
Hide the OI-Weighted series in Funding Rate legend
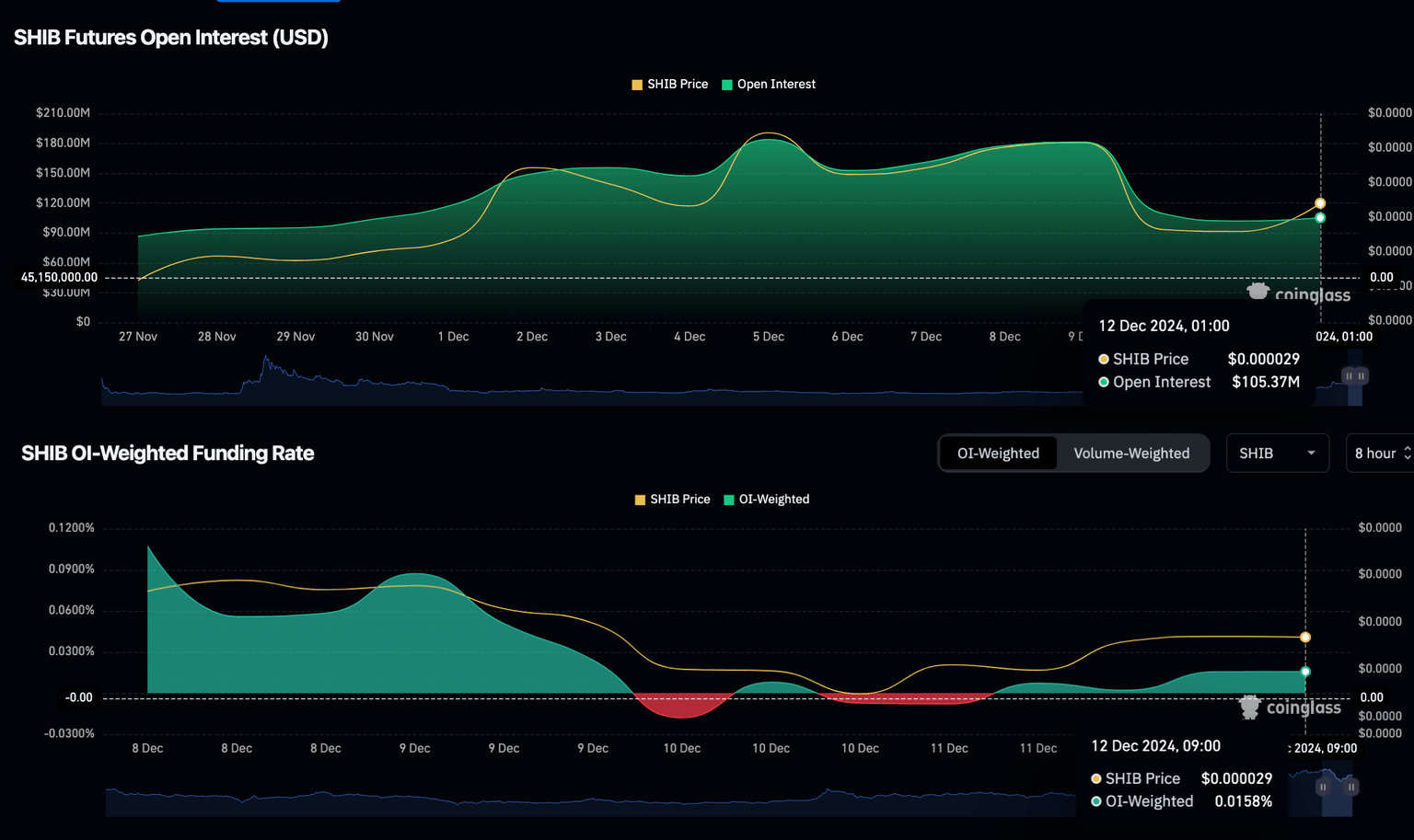point(767,500)
